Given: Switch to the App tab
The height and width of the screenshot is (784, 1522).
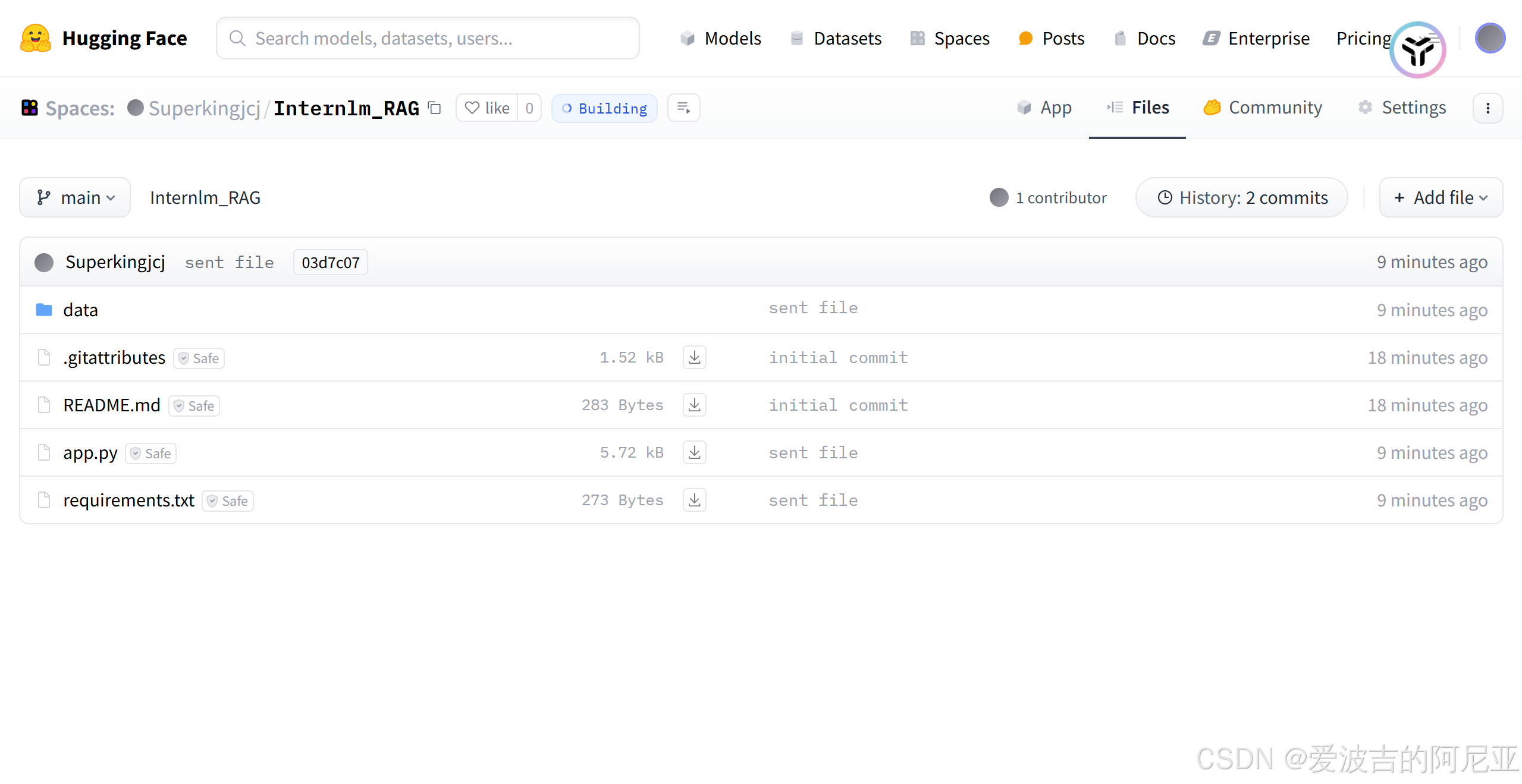Looking at the screenshot, I should 1044,108.
